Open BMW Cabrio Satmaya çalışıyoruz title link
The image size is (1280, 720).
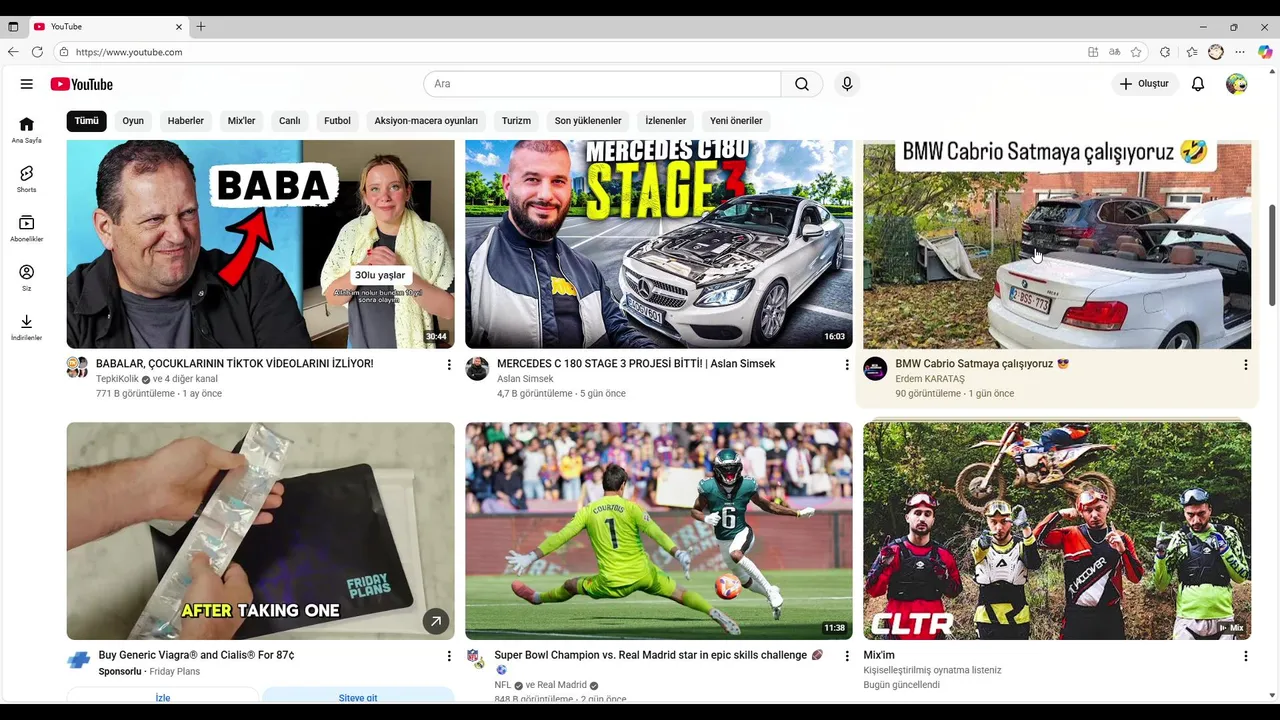(982, 364)
